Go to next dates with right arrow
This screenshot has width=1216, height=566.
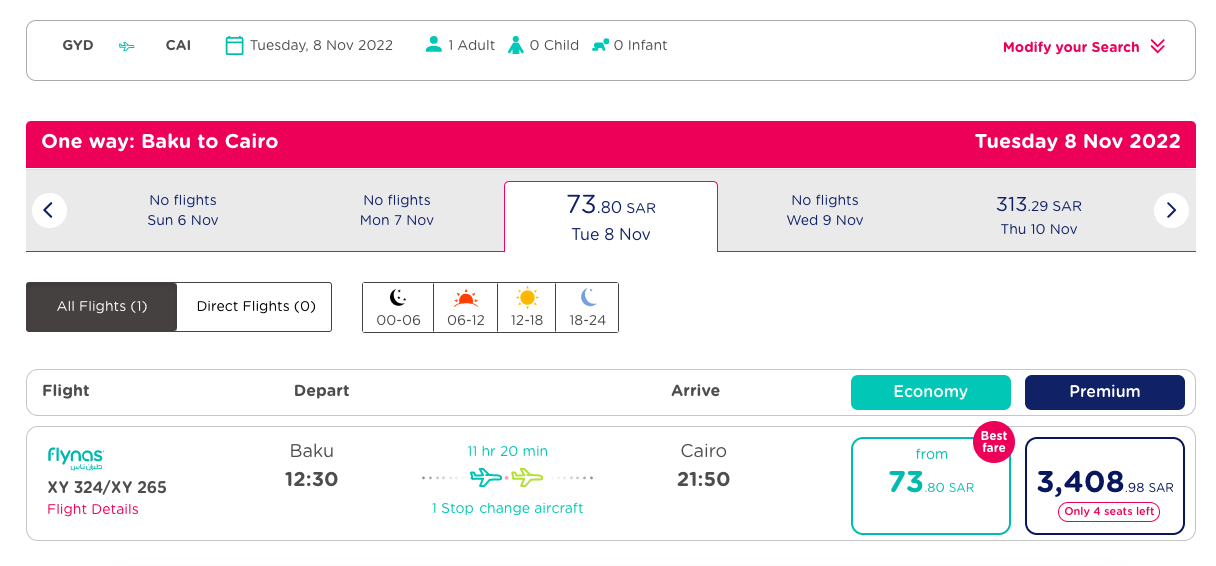(x=1171, y=210)
